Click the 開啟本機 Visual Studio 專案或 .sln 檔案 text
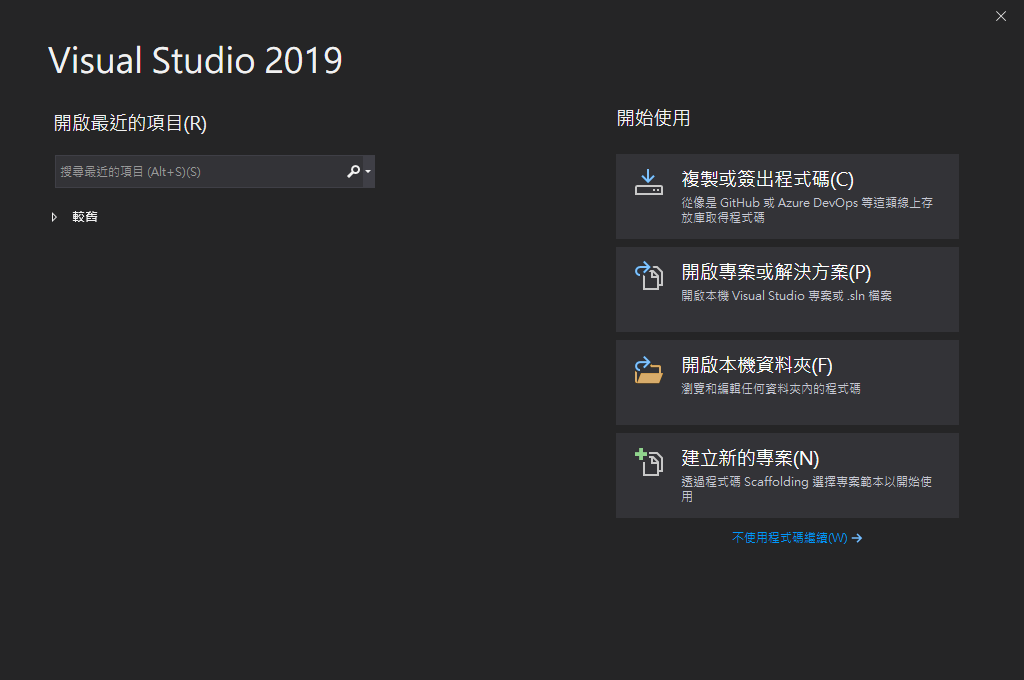Screen dimensions: 1024x680 point(786,296)
